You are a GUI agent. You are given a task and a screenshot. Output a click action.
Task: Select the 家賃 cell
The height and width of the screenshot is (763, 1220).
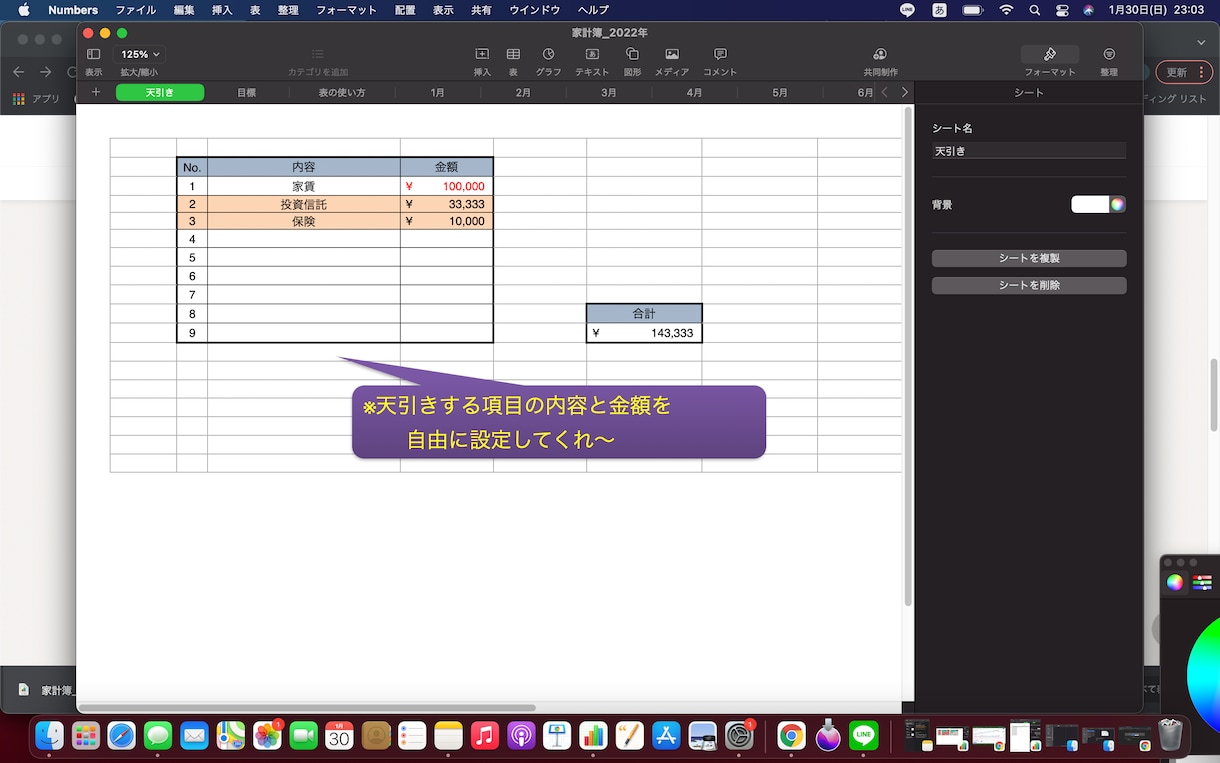coord(304,186)
